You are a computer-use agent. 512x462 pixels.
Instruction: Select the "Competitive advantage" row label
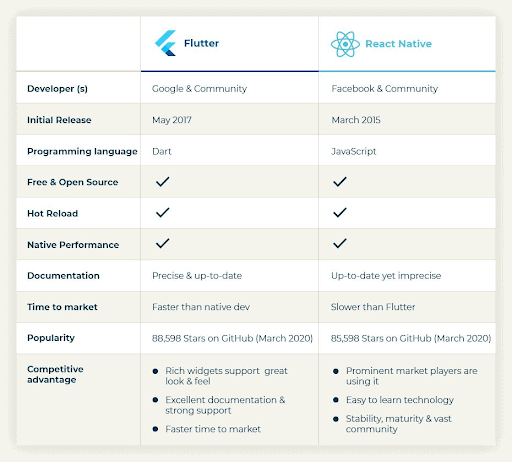(55, 374)
